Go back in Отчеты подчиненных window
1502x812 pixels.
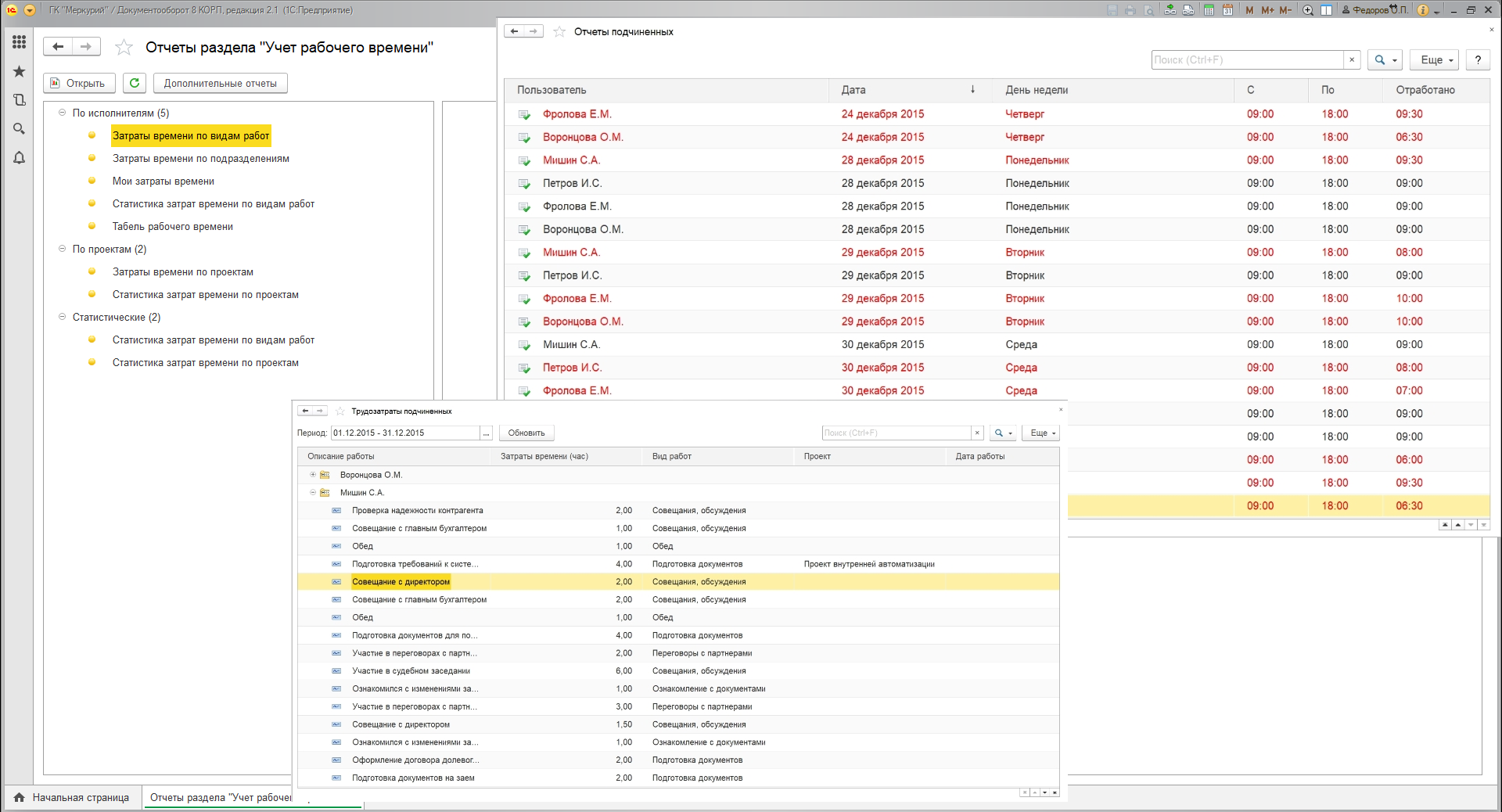514,31
